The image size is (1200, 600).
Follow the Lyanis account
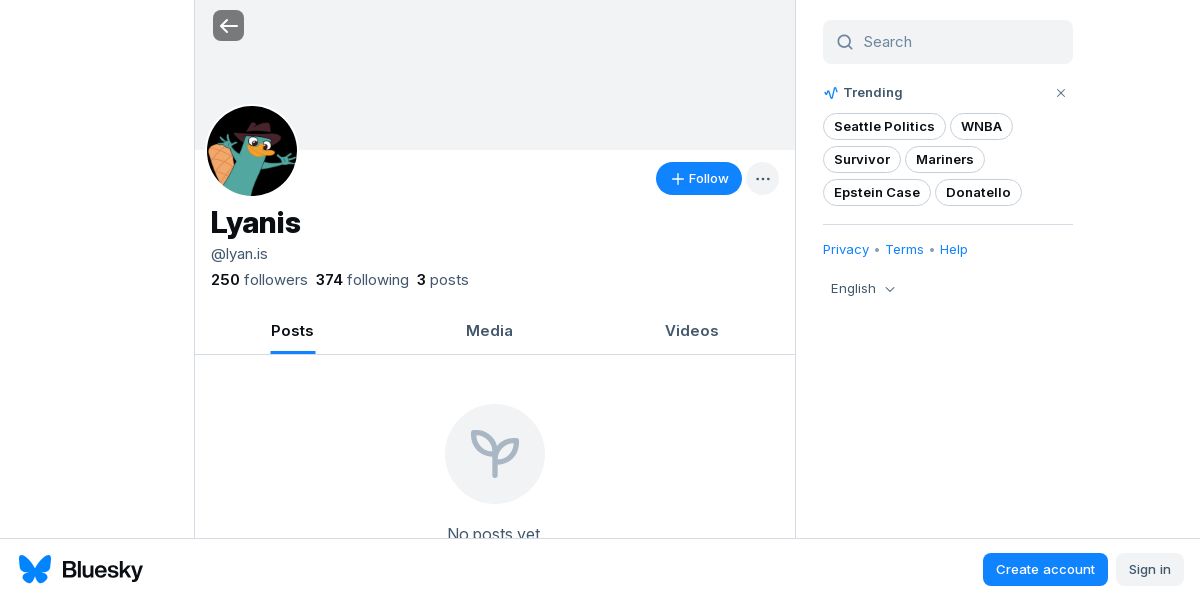tap(698, 179)
